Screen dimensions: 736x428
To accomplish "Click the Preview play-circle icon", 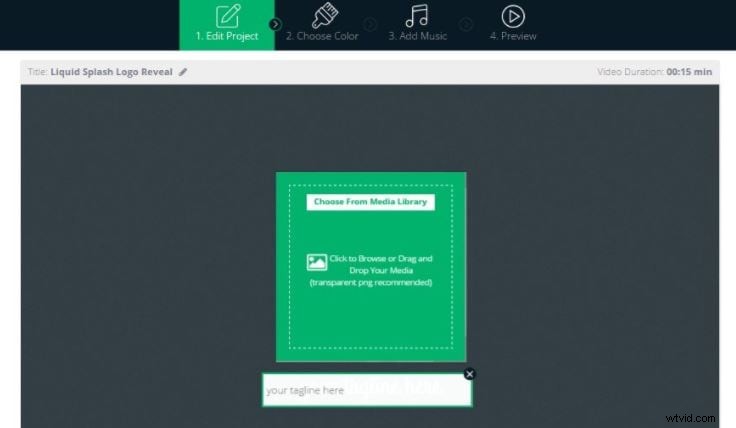I will (x=513, y=15).
